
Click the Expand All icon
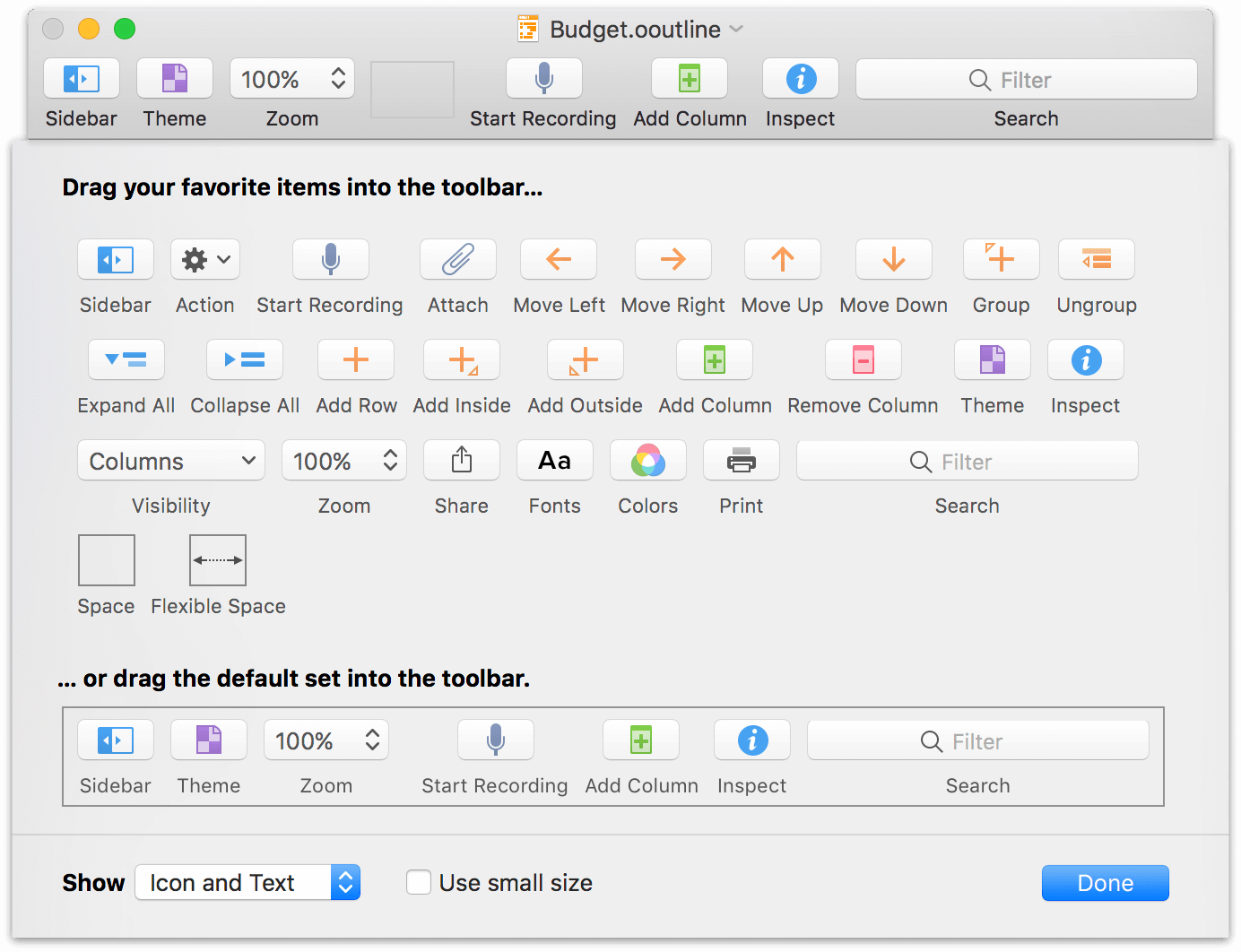pos(126,360)
